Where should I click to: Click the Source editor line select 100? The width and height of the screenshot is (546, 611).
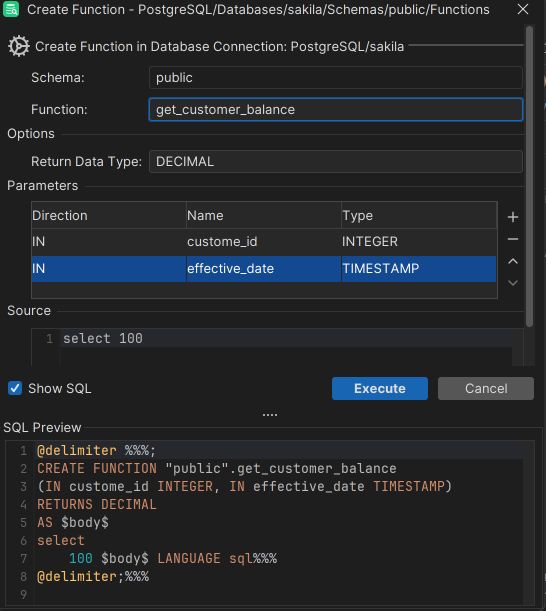(x=103, y=338)
